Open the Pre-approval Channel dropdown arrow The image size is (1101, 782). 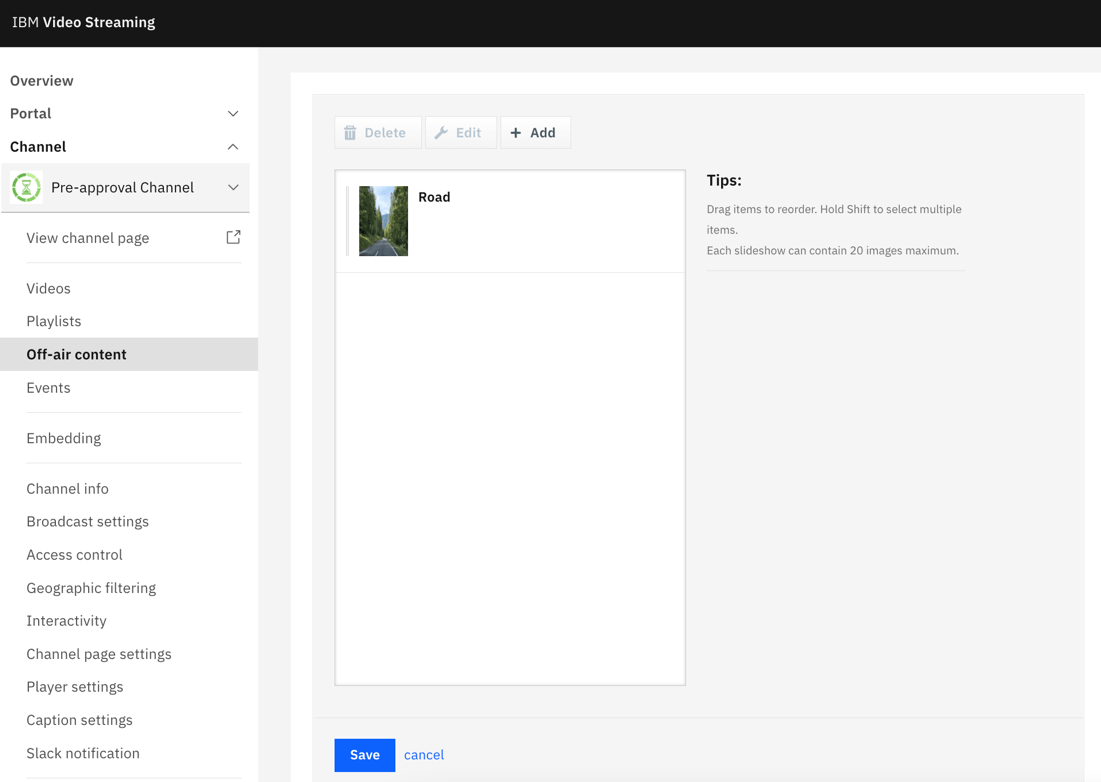pyautogui.click(x=233, y=187)
